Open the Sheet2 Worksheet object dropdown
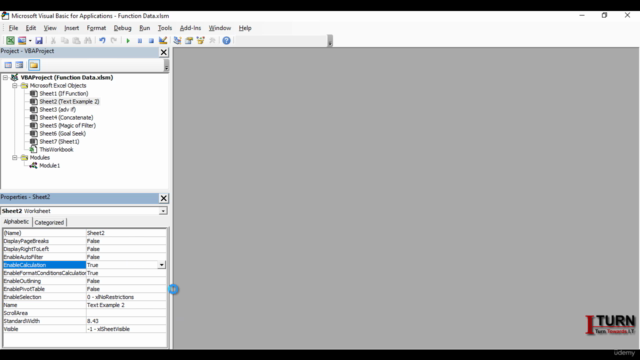 (163, 211)
